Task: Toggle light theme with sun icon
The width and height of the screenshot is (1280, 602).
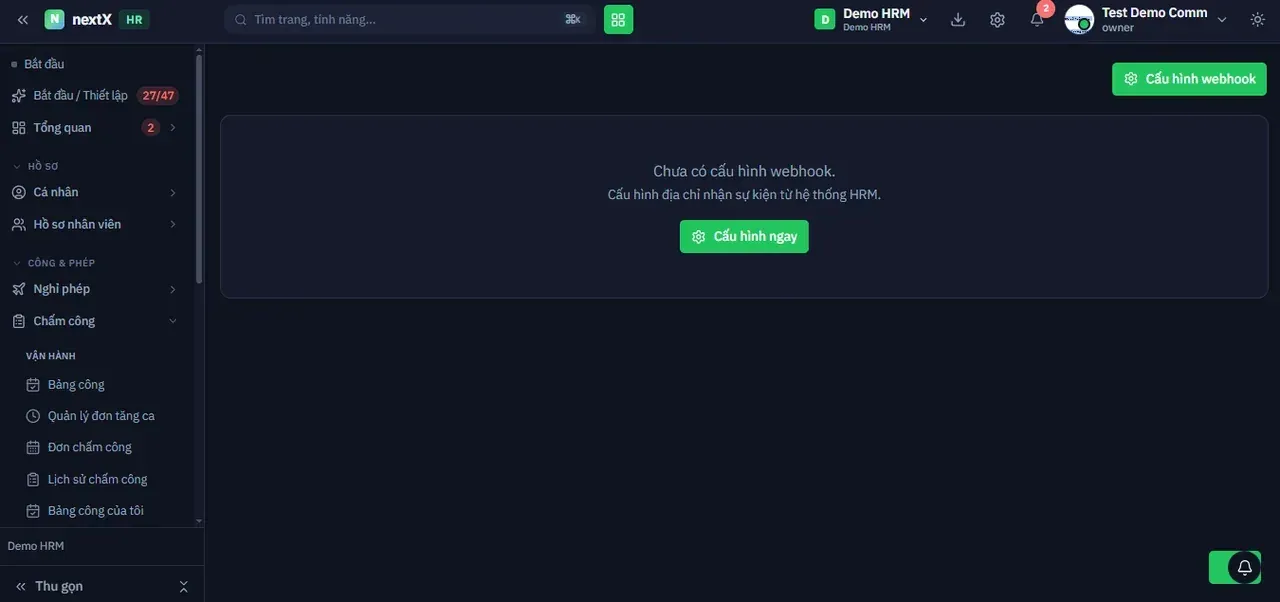Action: 1257,19
